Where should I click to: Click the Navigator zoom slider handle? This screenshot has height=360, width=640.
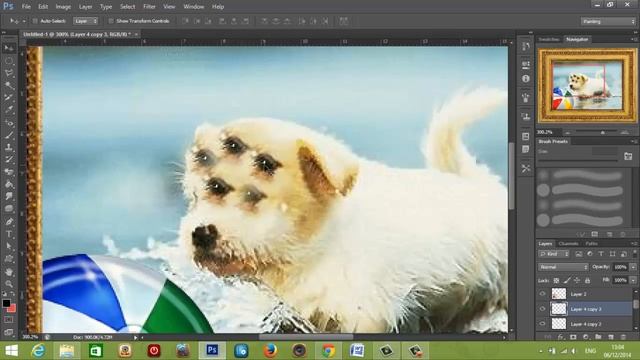click(603, 132)
